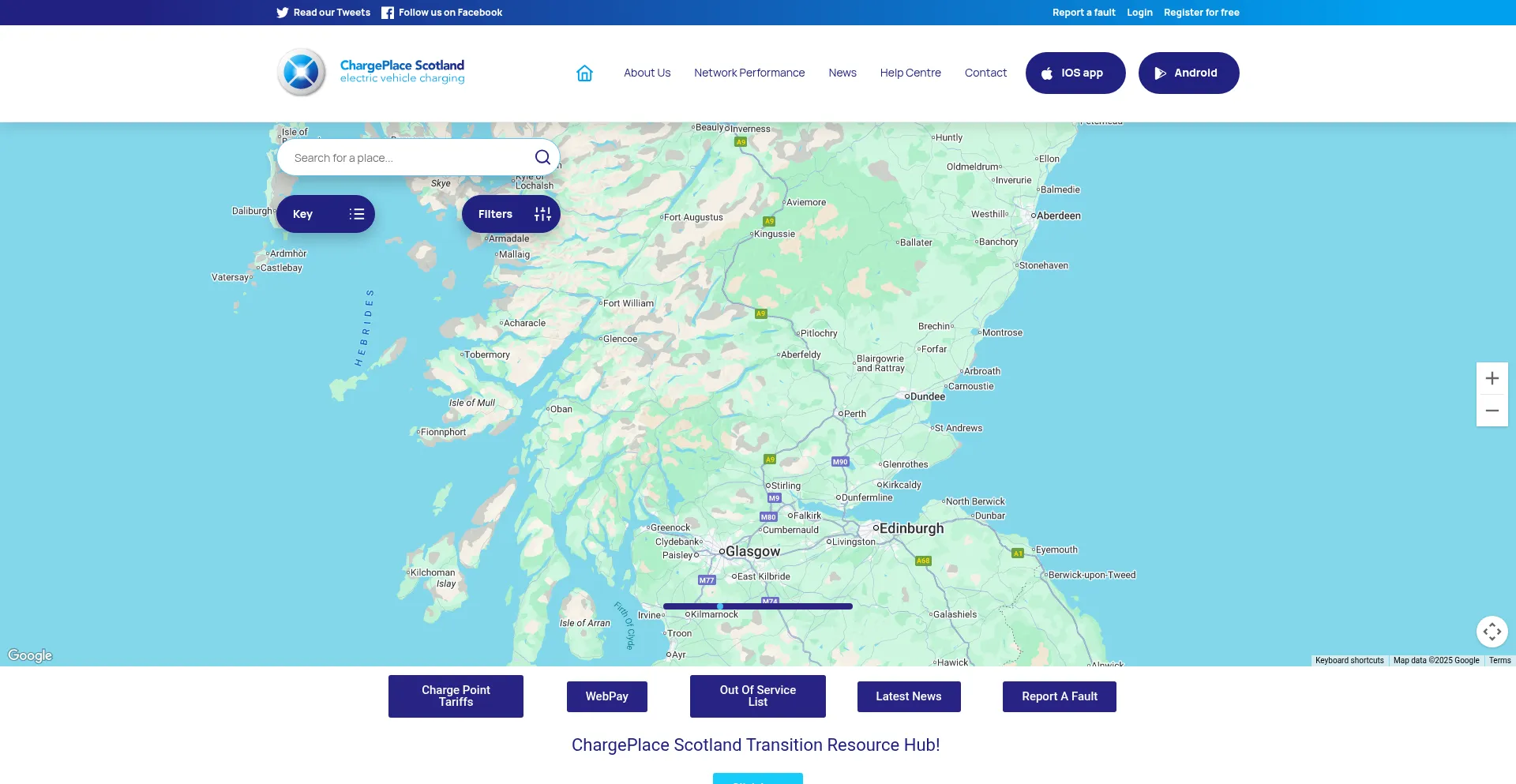
Task: Click the search magnifier icon
Action: (542, 157)
